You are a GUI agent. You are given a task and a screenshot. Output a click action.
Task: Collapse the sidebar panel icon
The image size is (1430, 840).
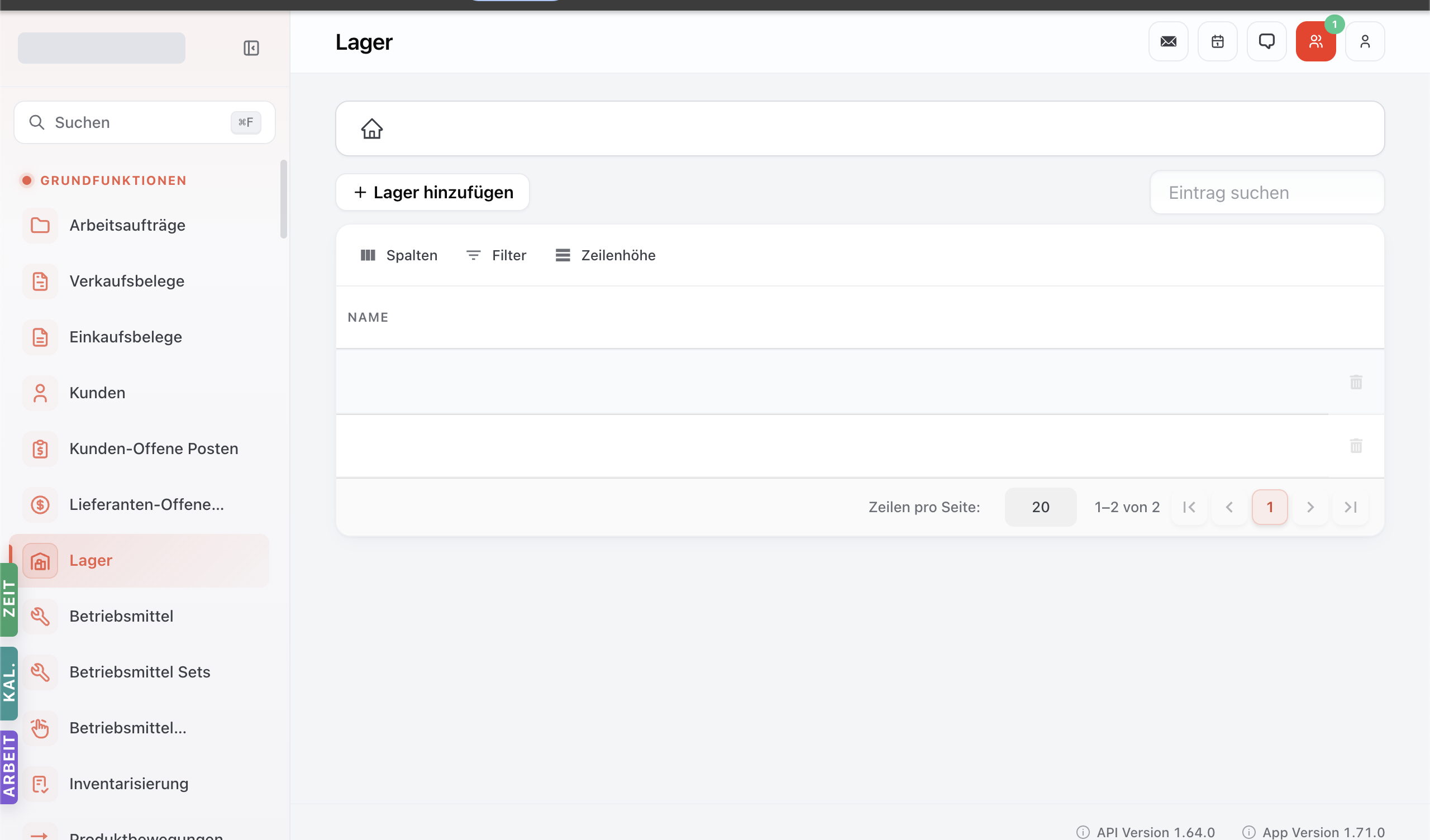(251, 47)
